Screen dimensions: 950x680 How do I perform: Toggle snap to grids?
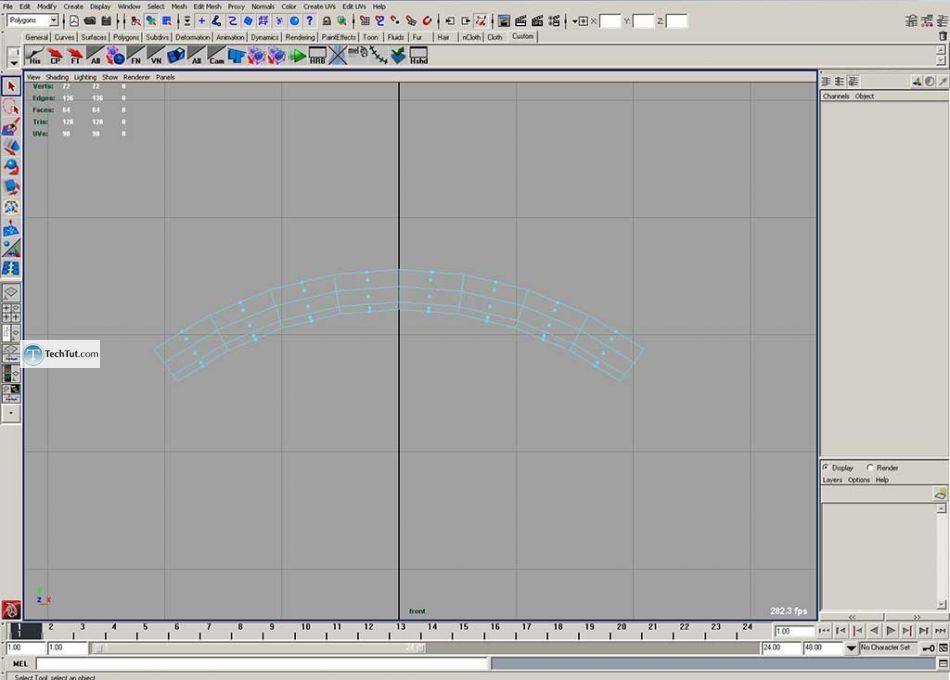click(x=364, y=21)
